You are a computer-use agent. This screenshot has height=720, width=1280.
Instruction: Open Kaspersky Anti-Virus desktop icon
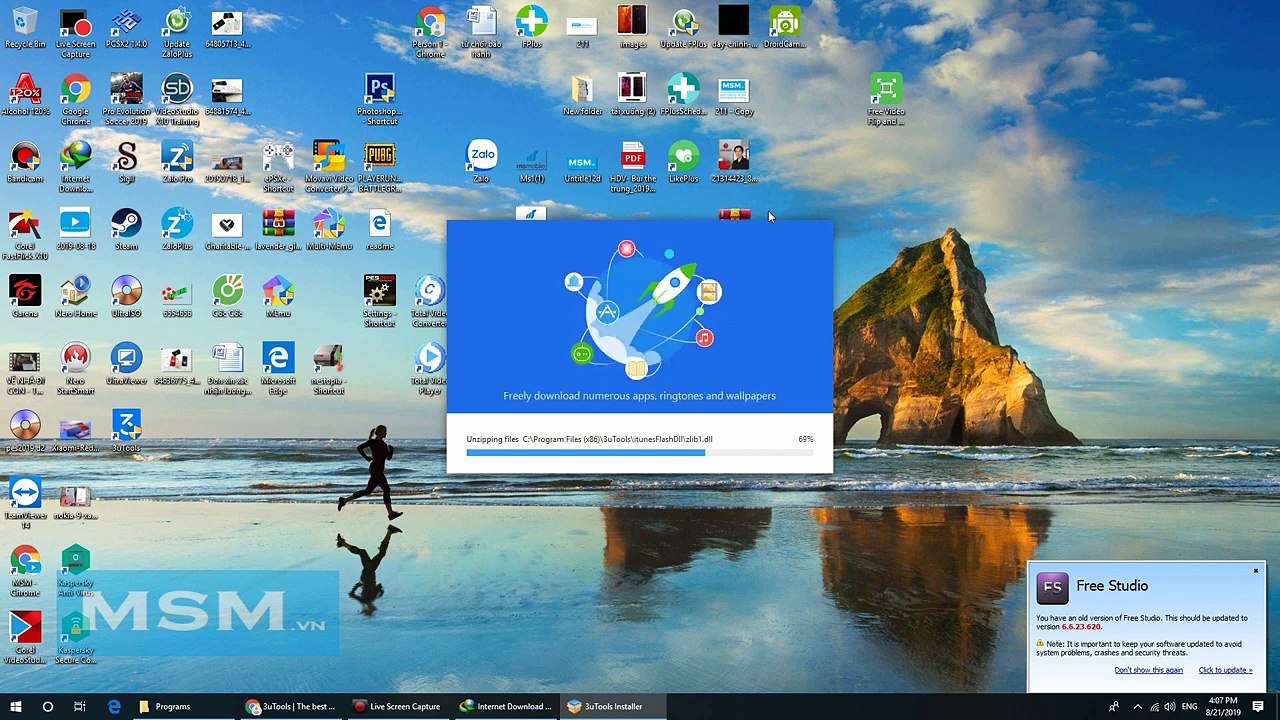75,570
